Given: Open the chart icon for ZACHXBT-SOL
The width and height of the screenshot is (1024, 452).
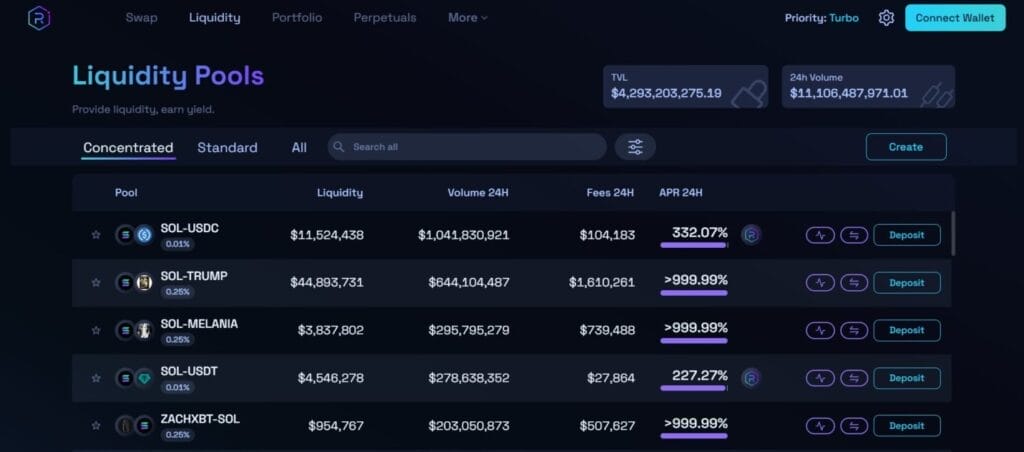Looking at the screenshot, I should tap(820, 425).
